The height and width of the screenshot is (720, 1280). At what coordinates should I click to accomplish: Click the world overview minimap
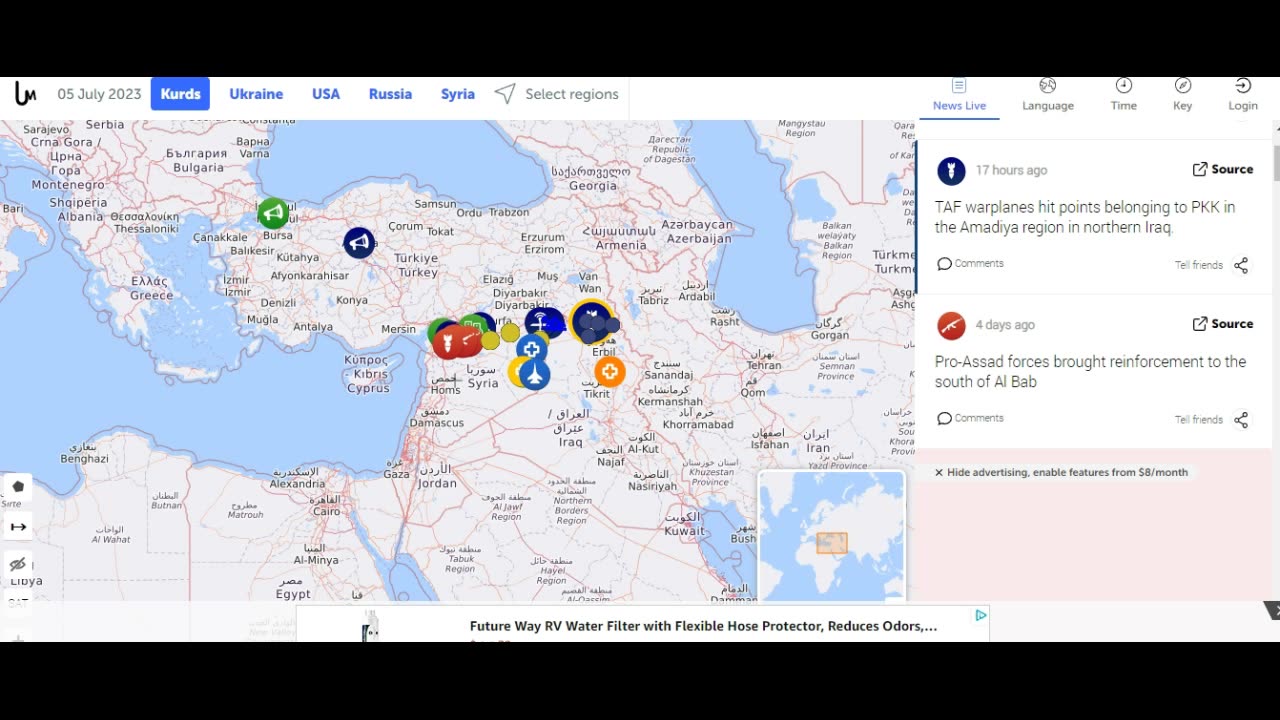pos(831,535)
